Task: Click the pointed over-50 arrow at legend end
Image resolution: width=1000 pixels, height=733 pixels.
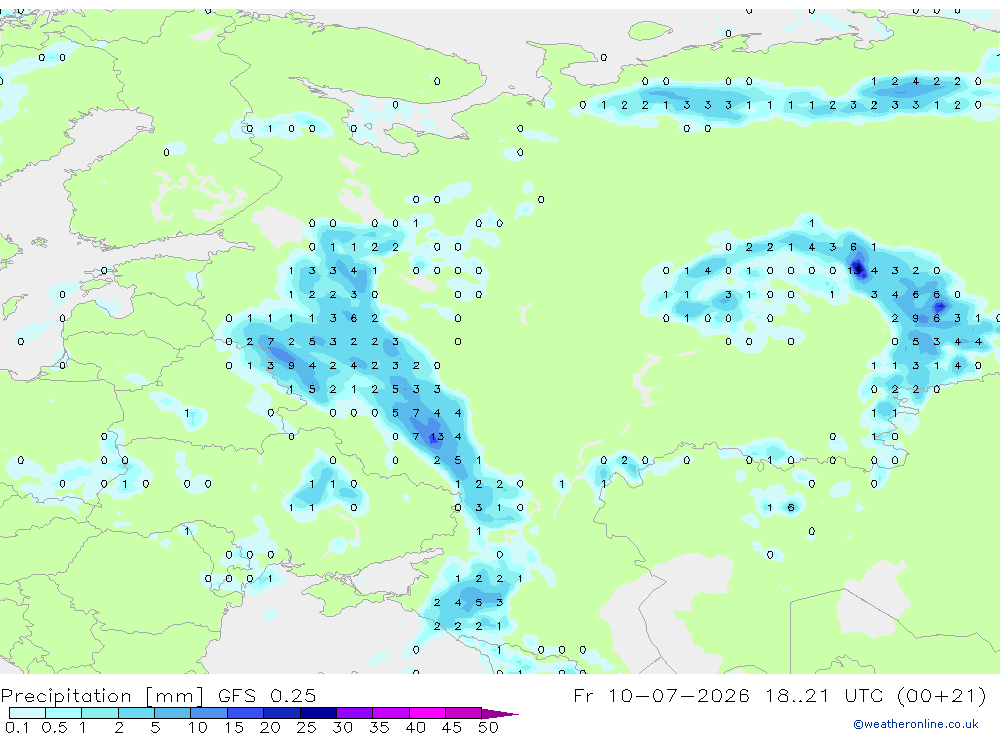Action: pyautogui.click(x=500, y=714)
